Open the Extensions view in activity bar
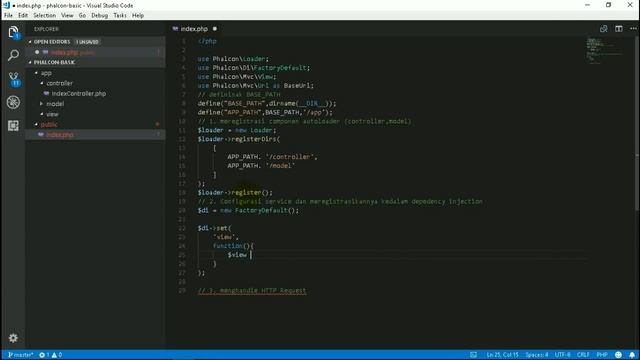Screen dimensions: 640x360 click(13, 125)
